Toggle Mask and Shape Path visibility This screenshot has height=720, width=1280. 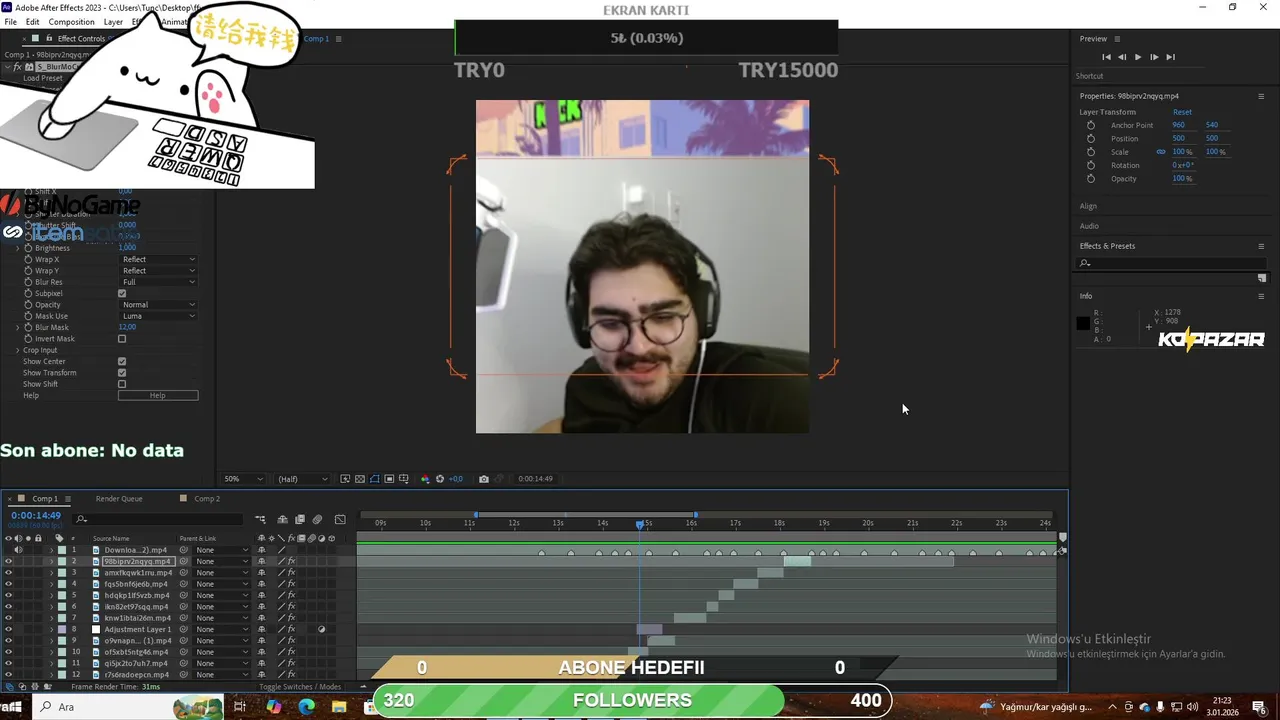tap(375, 479)
